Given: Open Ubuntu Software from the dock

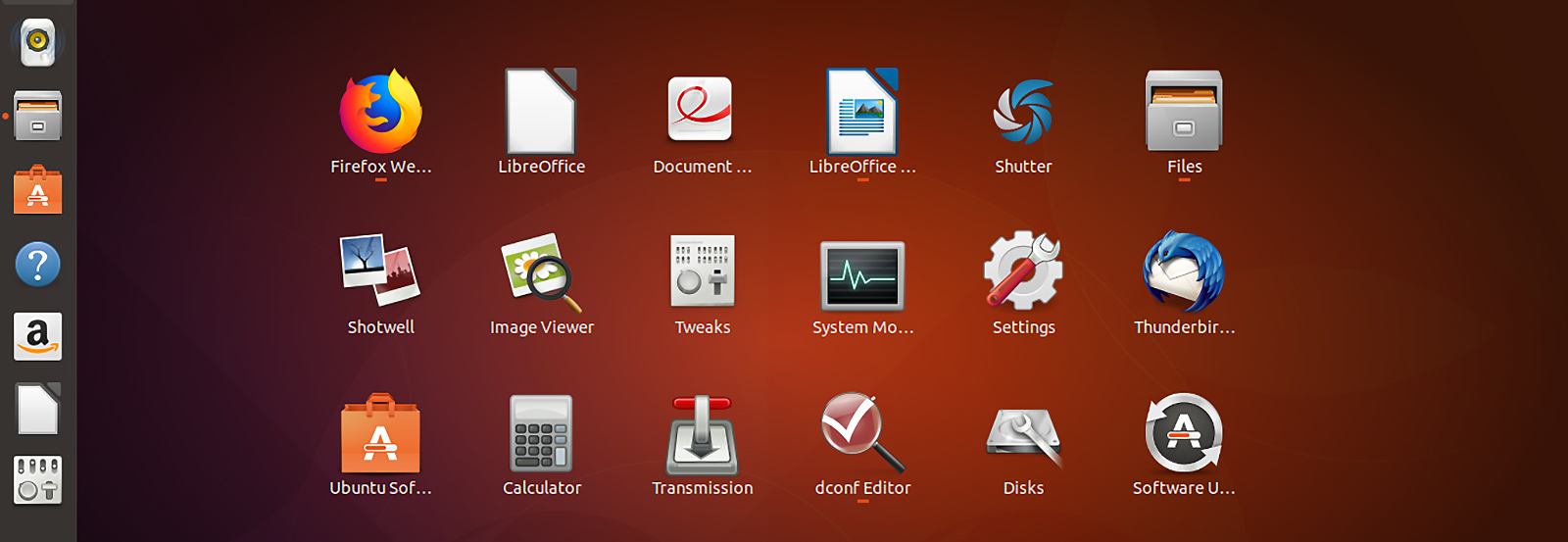Looking at the screenshot, I should (38, 189).
